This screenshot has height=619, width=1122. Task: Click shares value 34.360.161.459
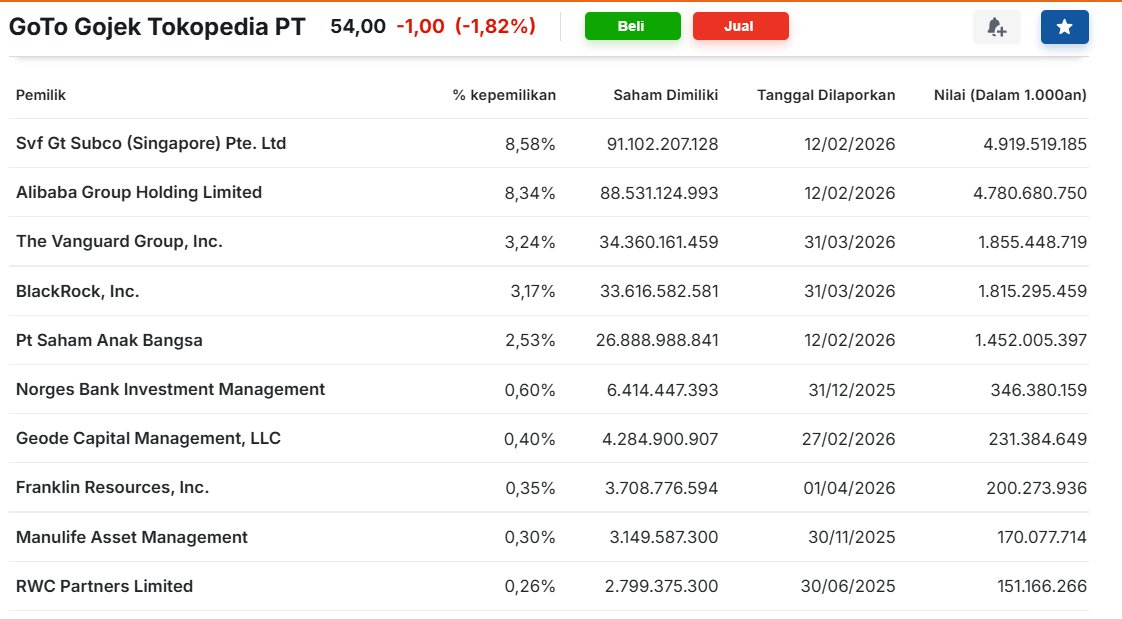(659, 242)
